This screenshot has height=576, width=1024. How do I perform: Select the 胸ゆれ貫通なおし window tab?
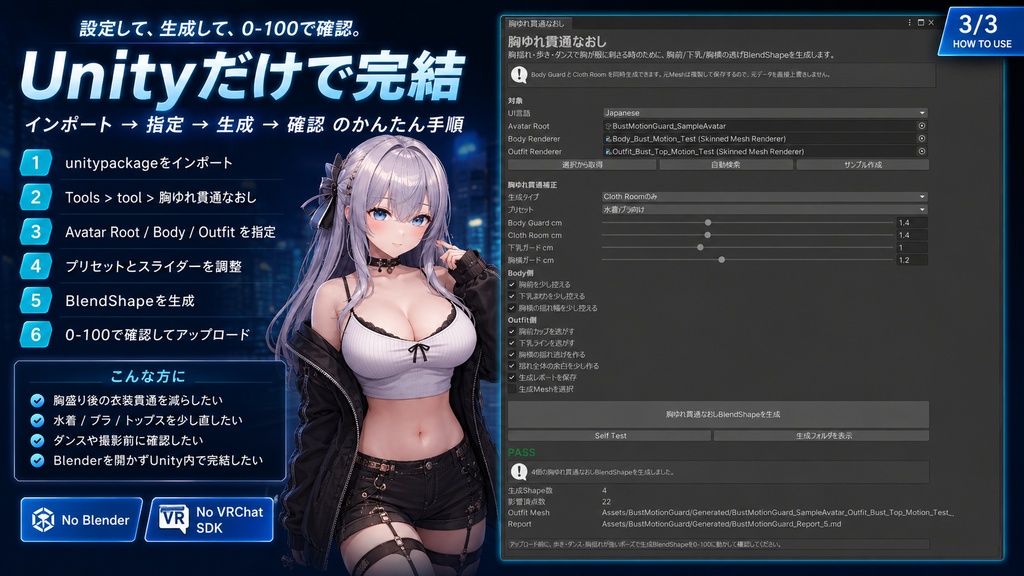(537, 24)
